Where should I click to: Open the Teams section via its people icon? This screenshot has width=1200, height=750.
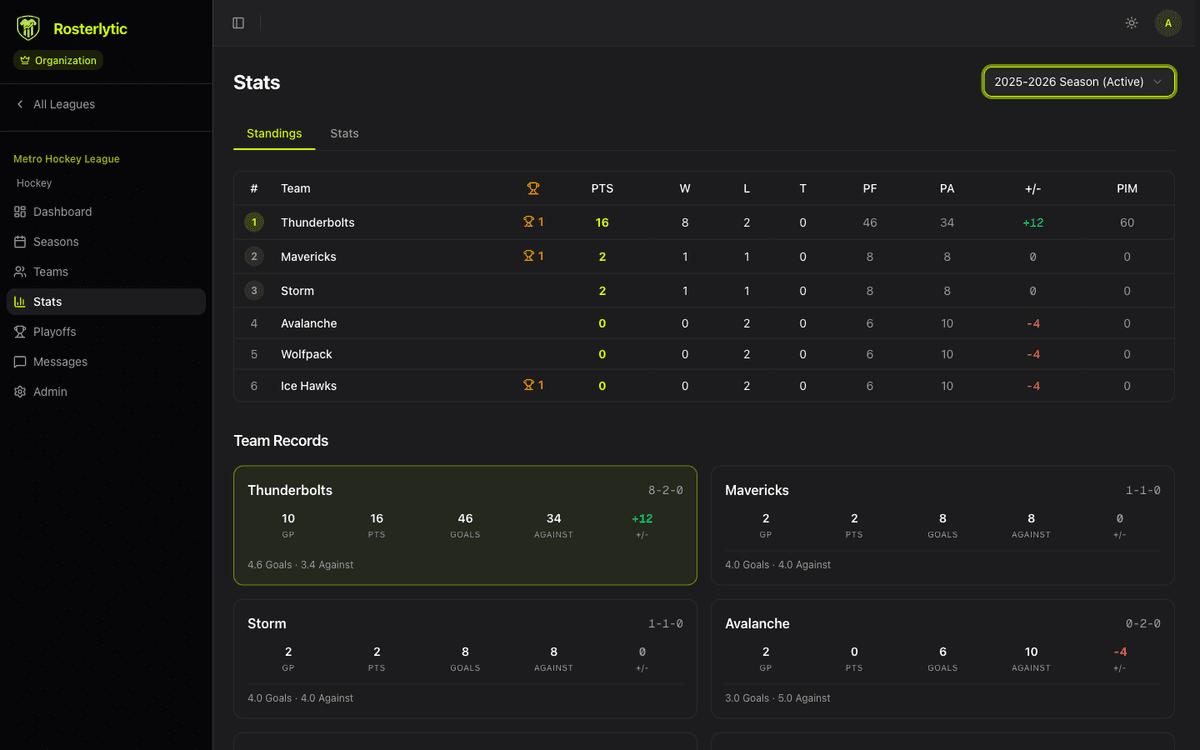coord(22,271)
